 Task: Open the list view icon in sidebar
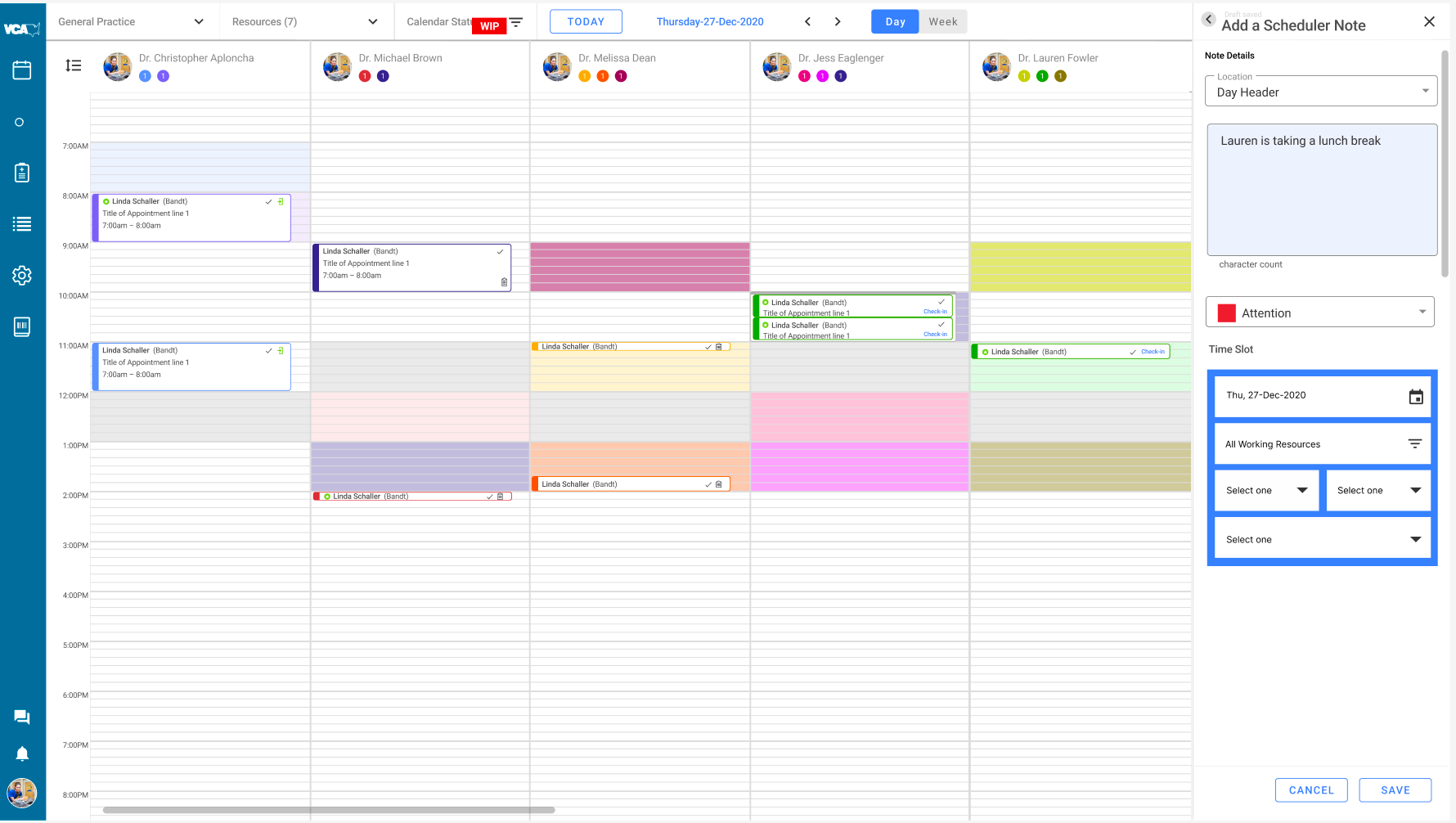click(x=22, y=224)
